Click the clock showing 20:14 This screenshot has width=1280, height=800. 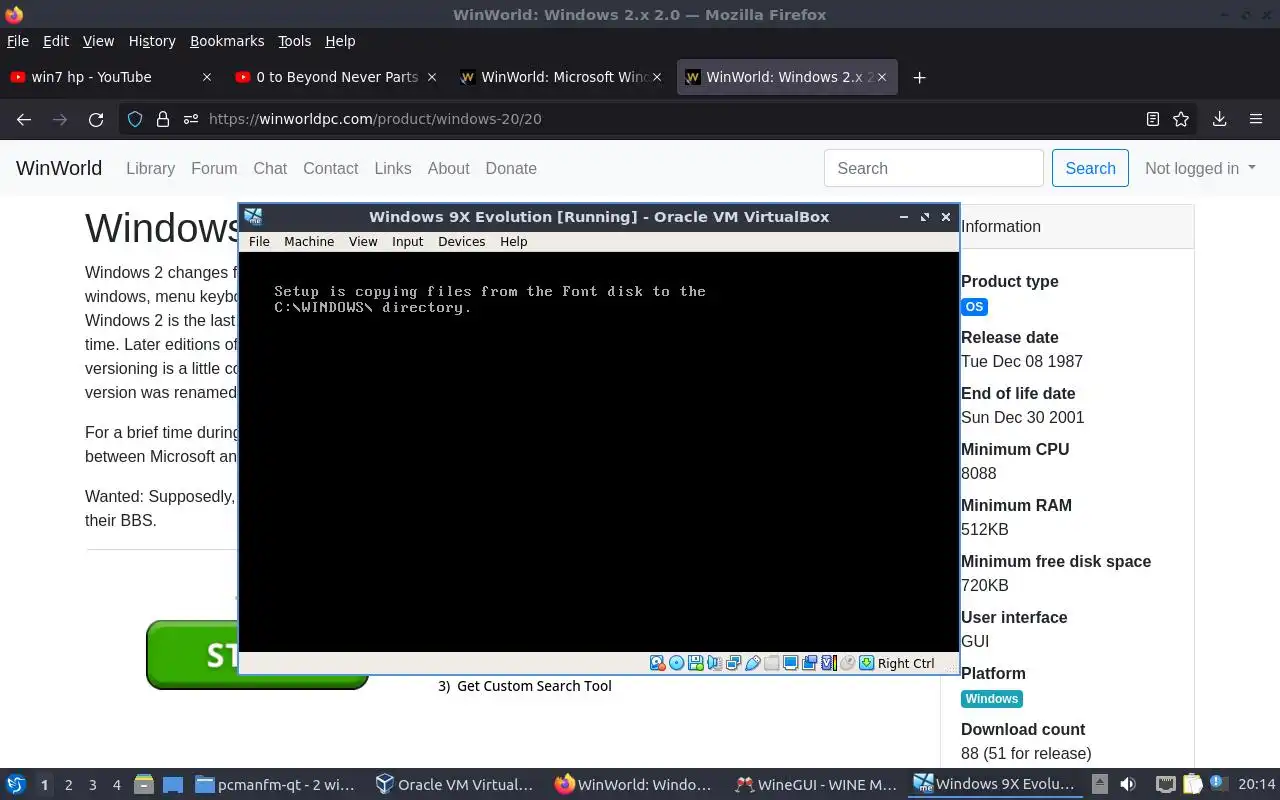pos(1257,785)
